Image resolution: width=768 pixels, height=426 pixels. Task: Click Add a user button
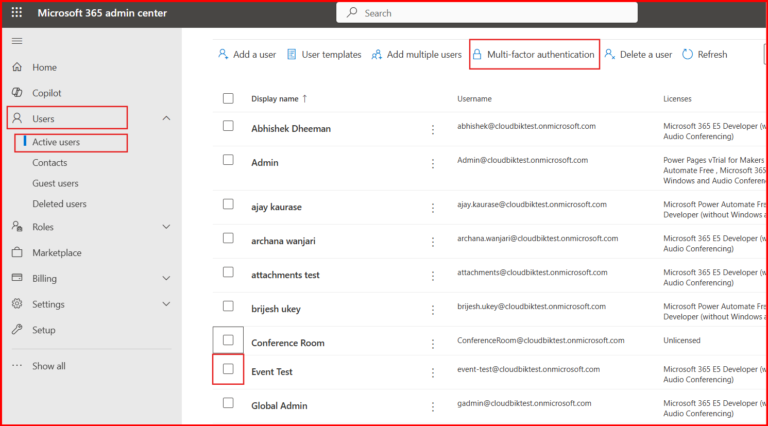coord(247,55)
